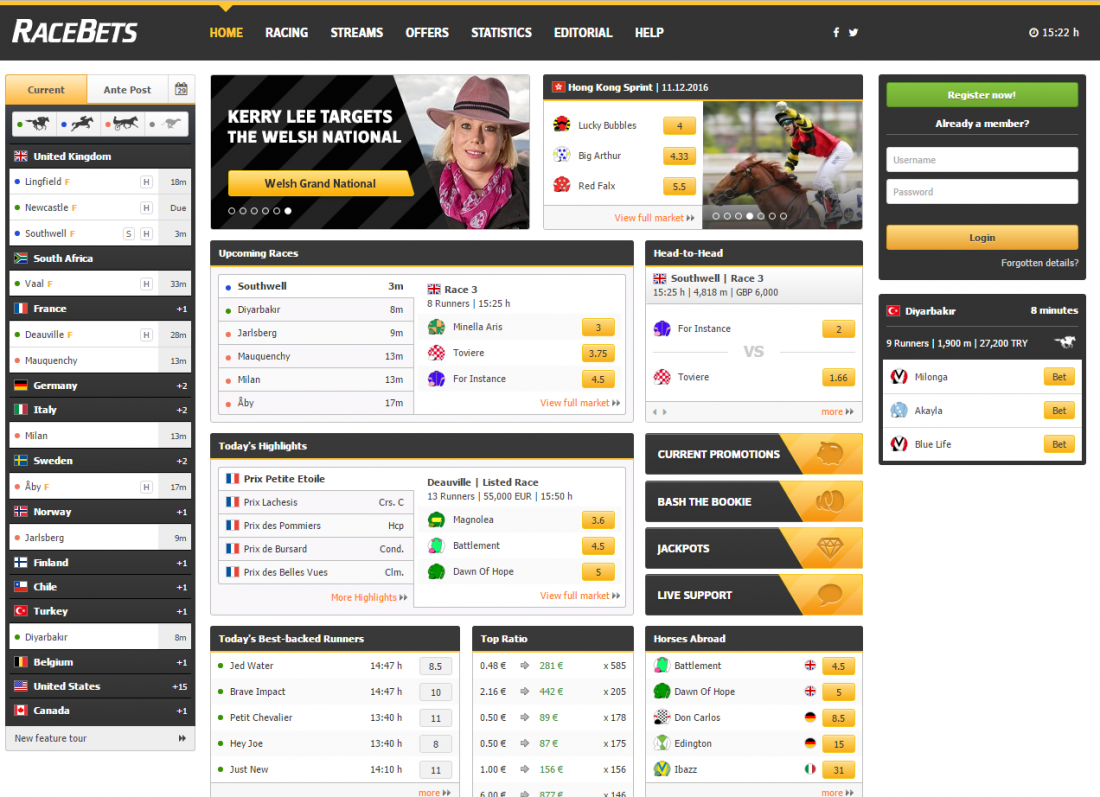Open the New feature tour row
This screenshot has width=1100, height=797.
(x=100, y=738)
